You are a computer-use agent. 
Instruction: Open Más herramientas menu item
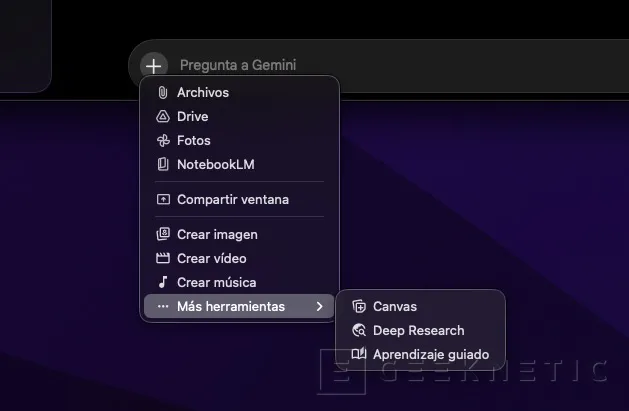pos(239,306)
